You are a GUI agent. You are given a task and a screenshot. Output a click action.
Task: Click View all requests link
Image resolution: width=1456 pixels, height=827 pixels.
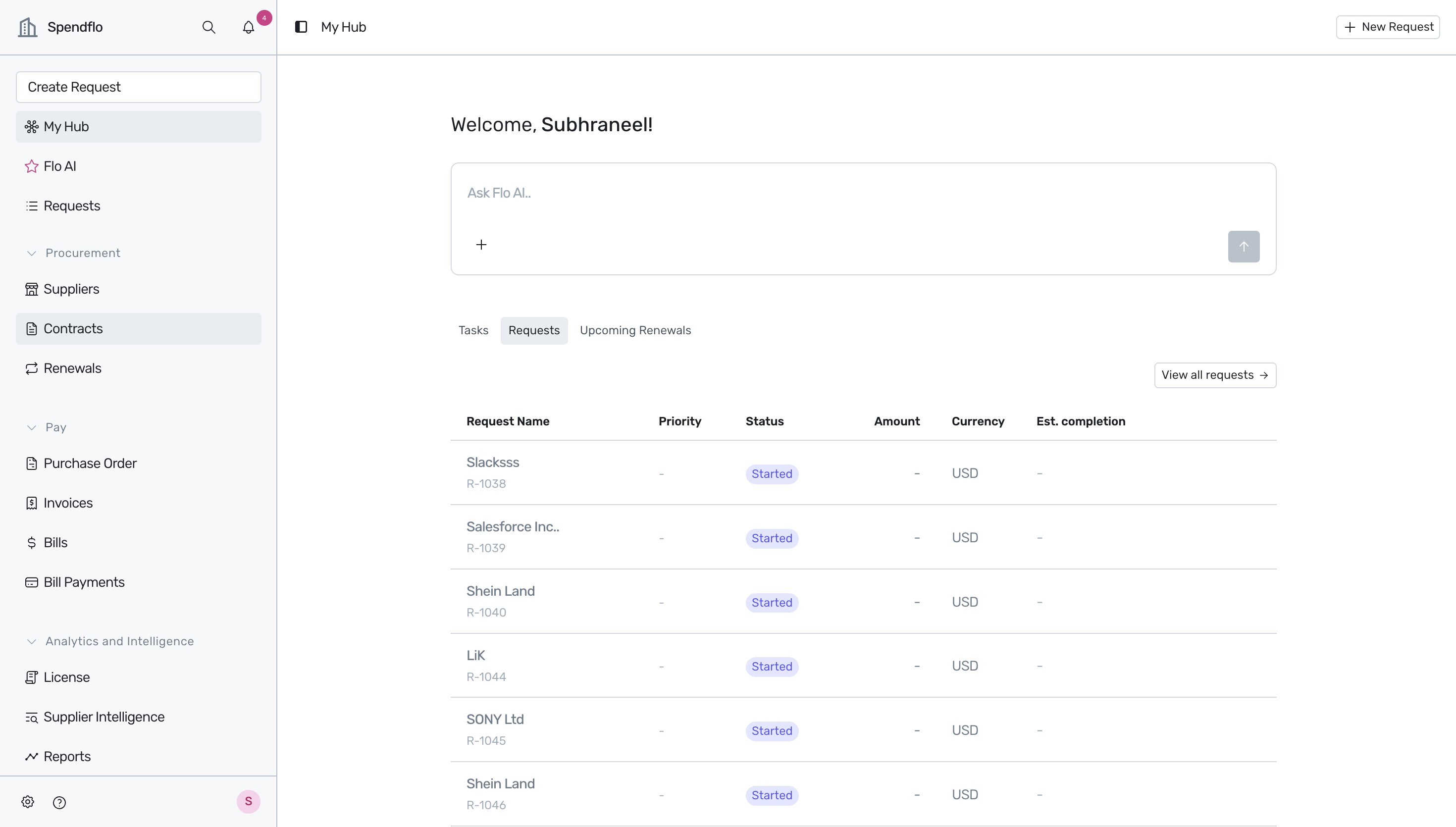tap(1215, 375)
